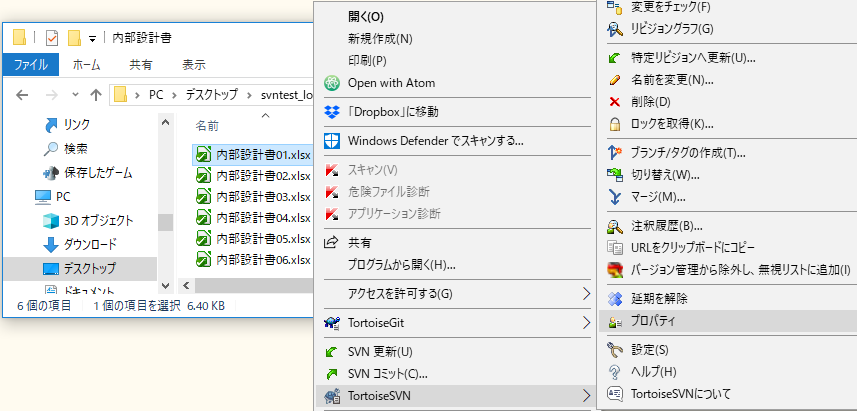Click the revision graph icon beside リビジョングラフ
Image resolution: width=857 pixels, height=411 pixels.
click(615, 28)
